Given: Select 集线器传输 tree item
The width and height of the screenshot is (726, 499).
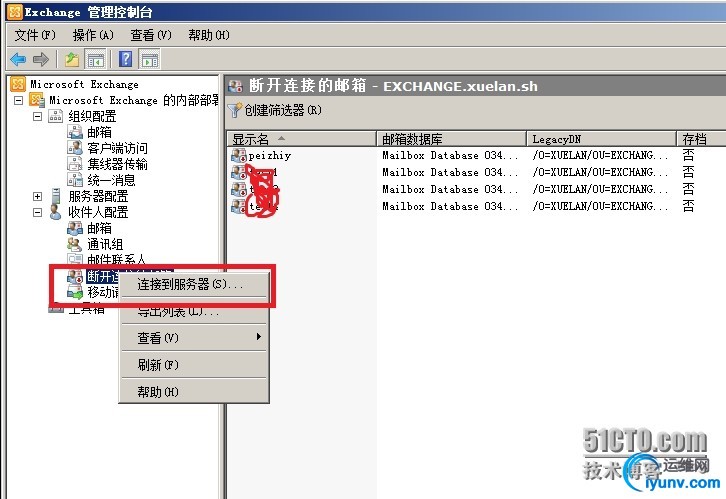Looking at the screenshot, I should pyautogui.click(x=117, y=164).
